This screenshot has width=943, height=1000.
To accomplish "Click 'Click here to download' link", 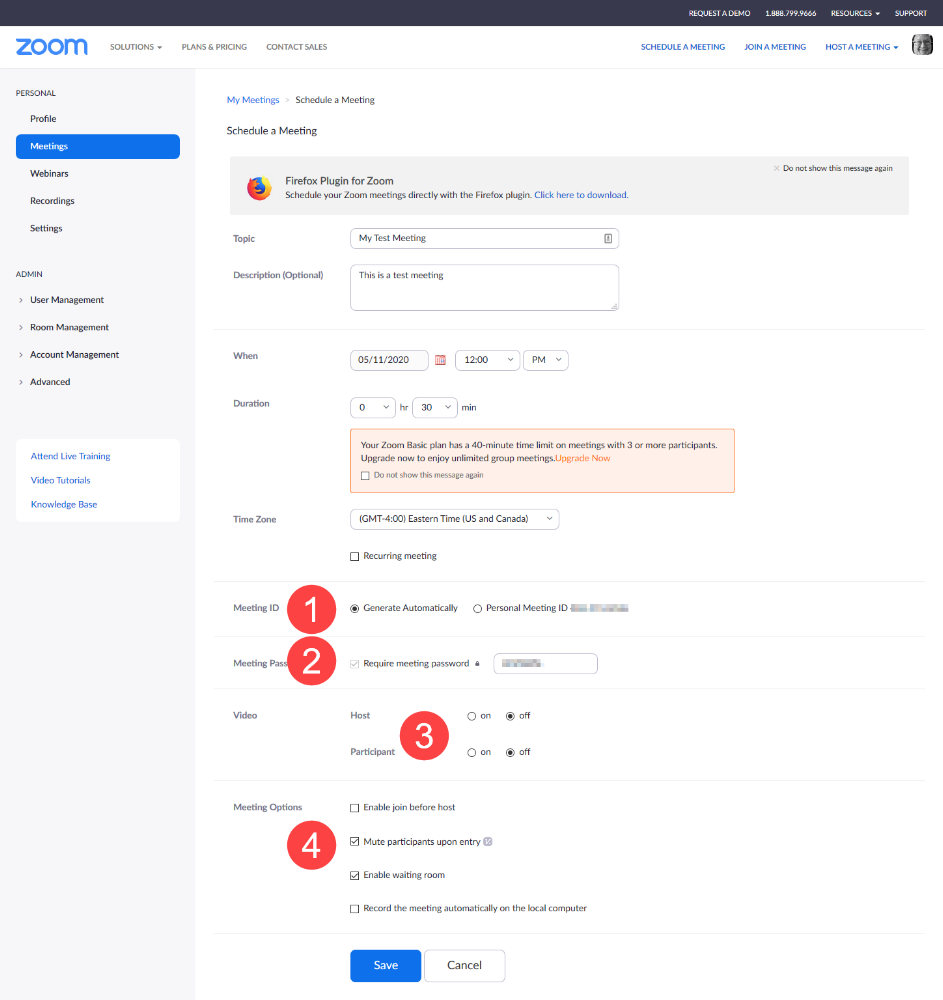I will pyautogui.click(x=581, y=195).
